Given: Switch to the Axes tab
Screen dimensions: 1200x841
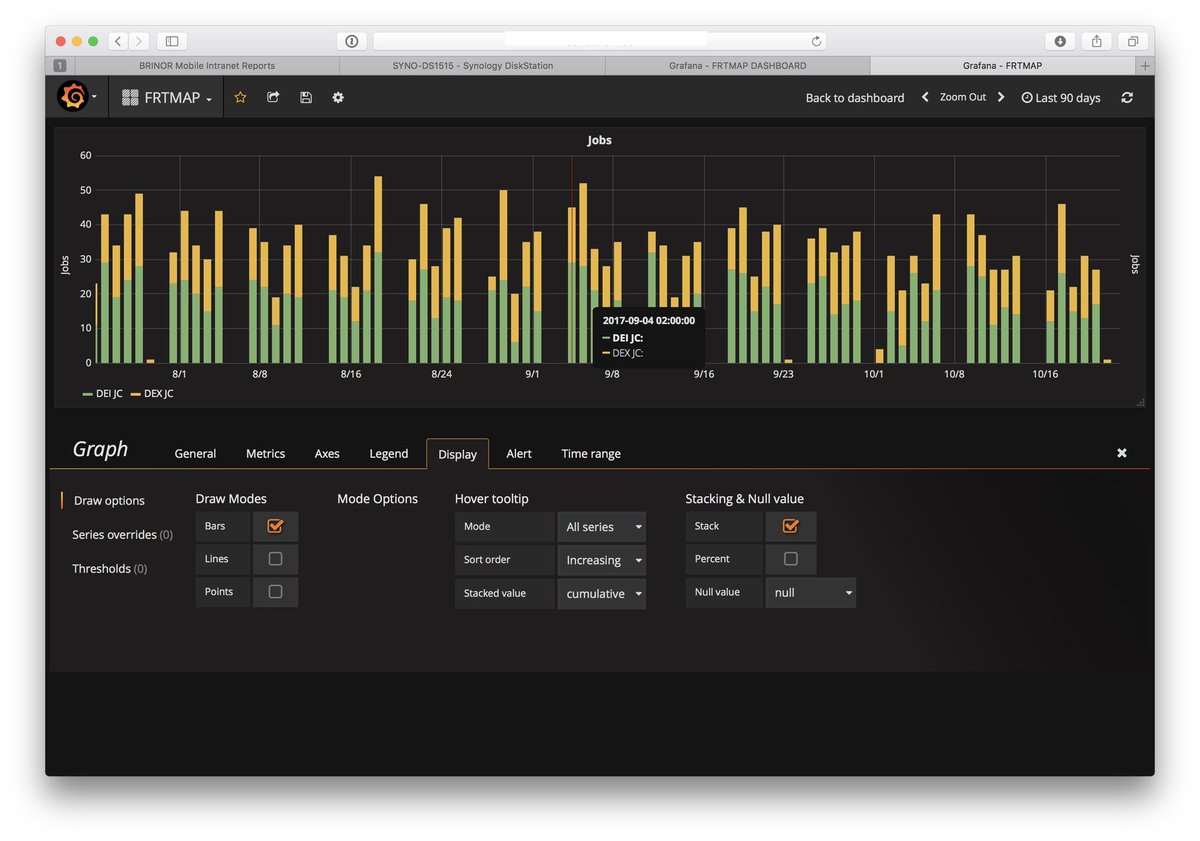Looking at the screenshot, I should [x=327, y=453].
